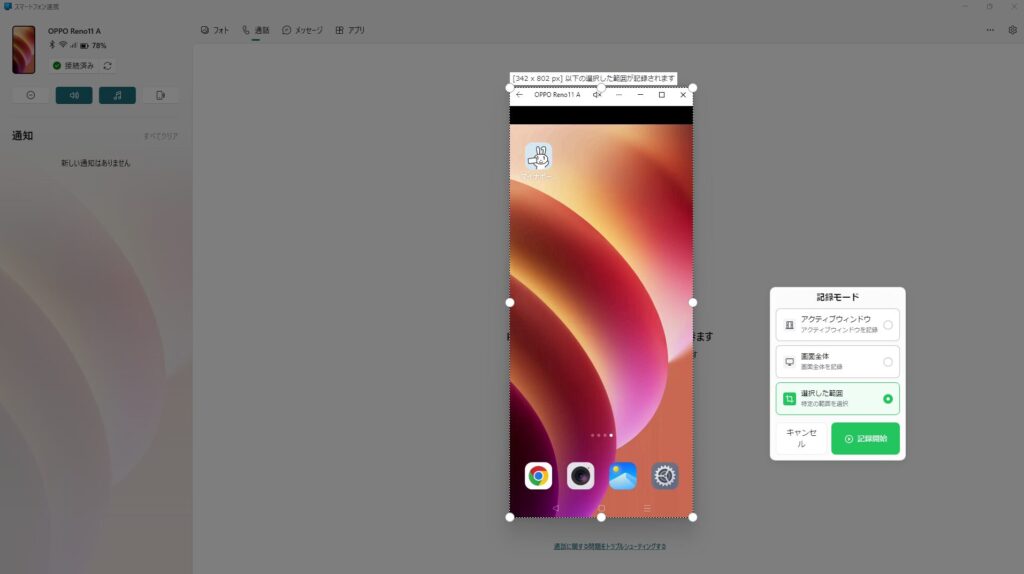Select the アクティブウィンドウ radio button
The height and width of the screenshot is (574, 1024).
coord(888,325)
